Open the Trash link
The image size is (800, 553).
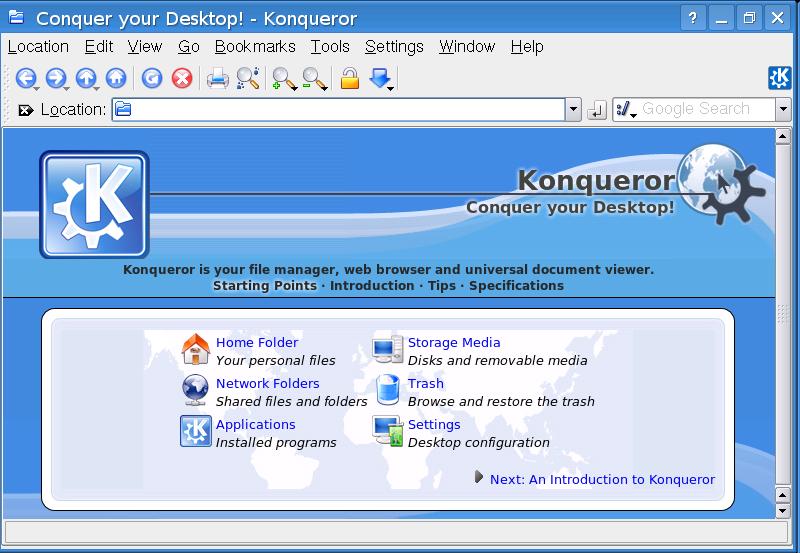tap(426, 383)
